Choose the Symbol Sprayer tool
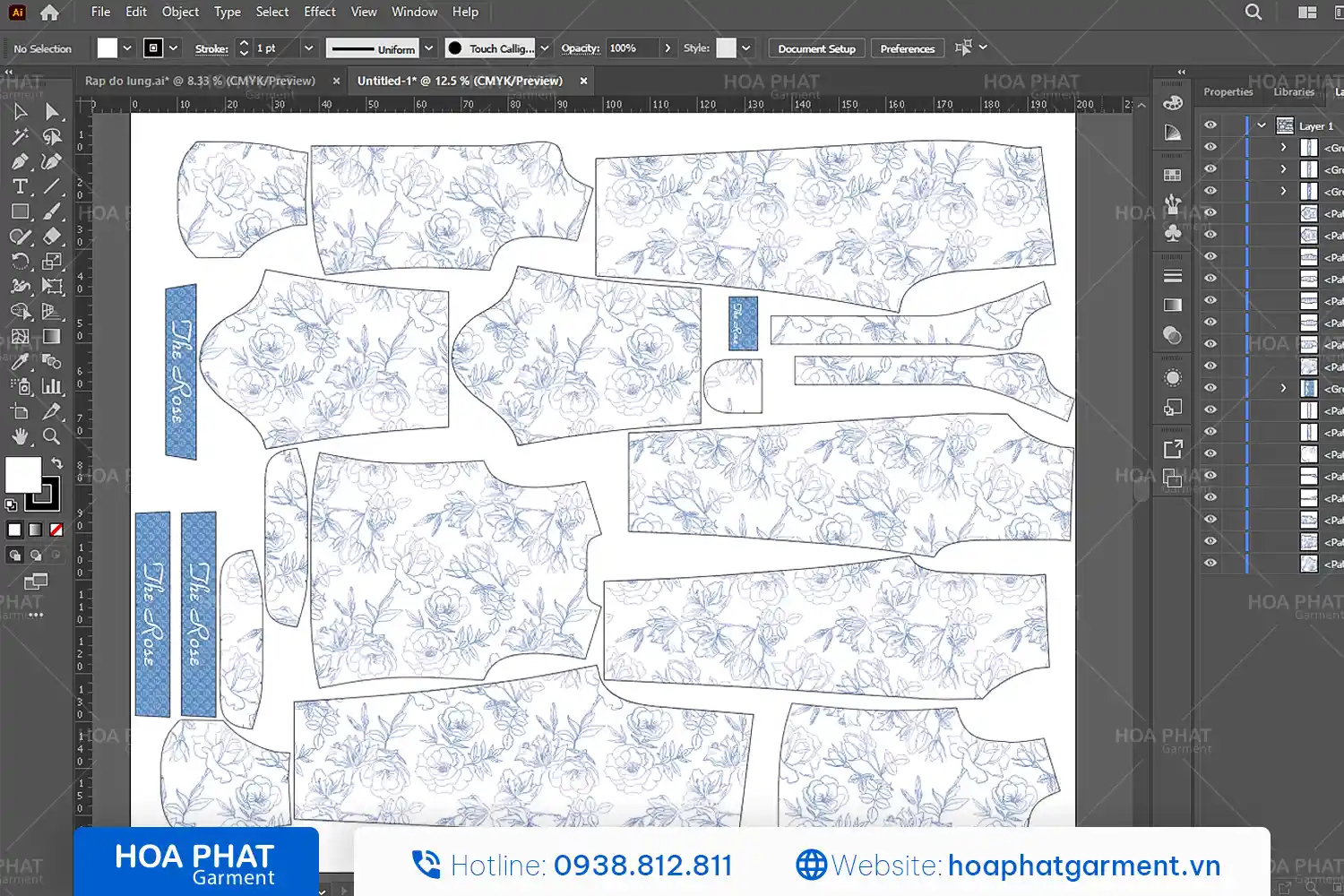This screenshot has height=896, width=1344. pyautogui.click(x=20, y=387)
